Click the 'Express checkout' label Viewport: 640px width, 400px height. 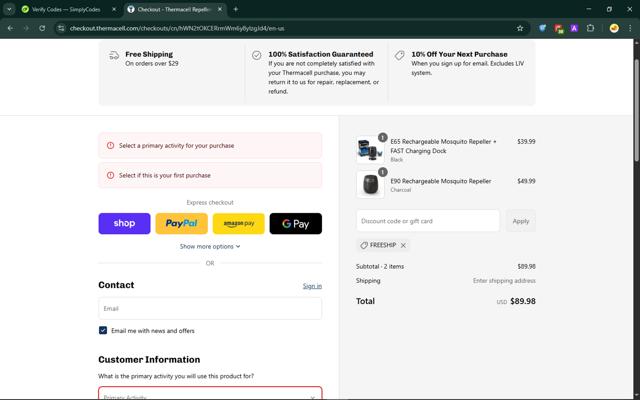point(210,202)
